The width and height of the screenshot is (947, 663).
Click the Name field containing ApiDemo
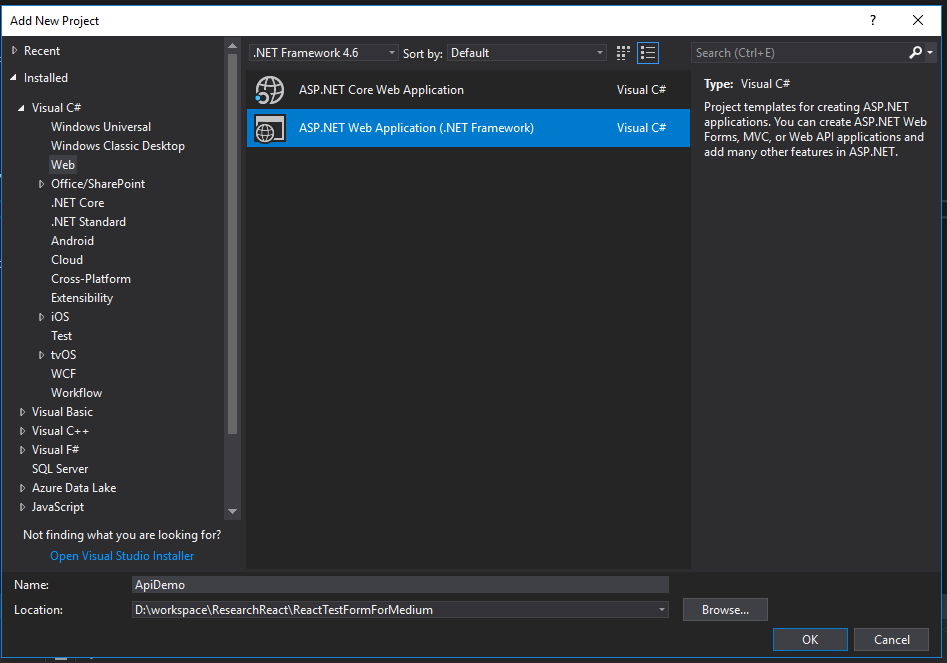tap(400, 585)
